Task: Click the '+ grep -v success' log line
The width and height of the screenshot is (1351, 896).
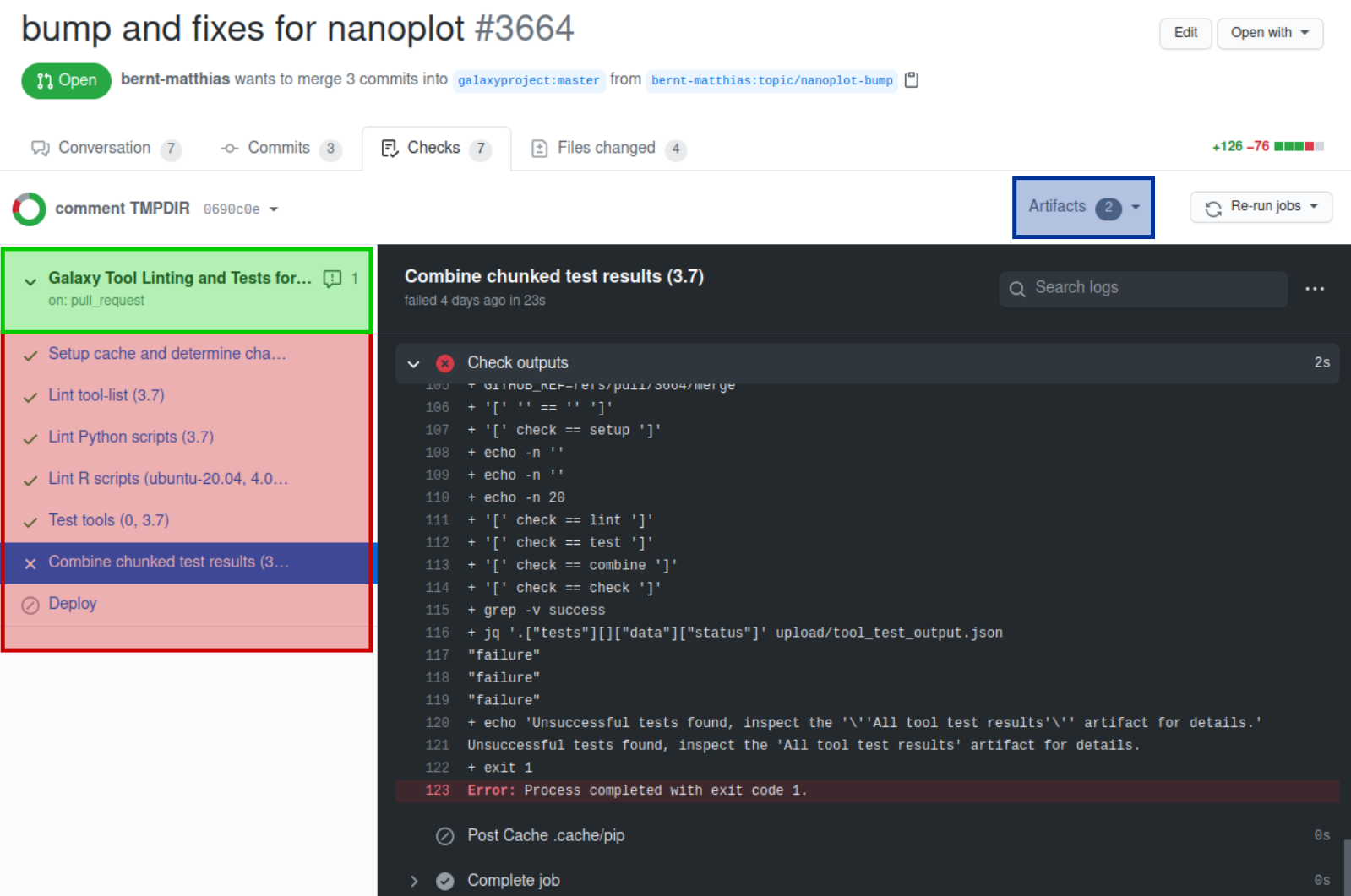Action: 537,610
